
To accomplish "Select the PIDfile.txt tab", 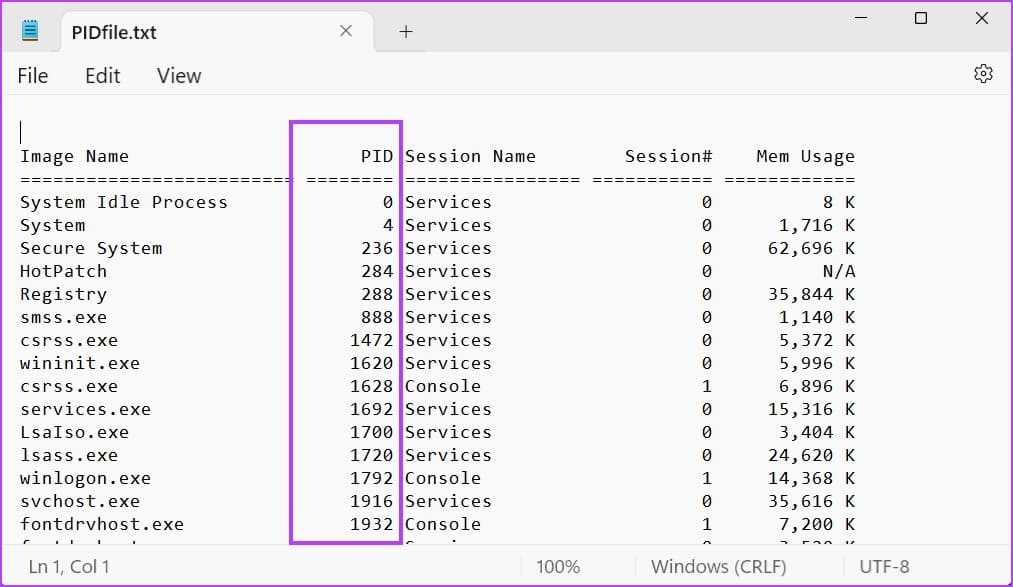I will (x=114, y=32).
